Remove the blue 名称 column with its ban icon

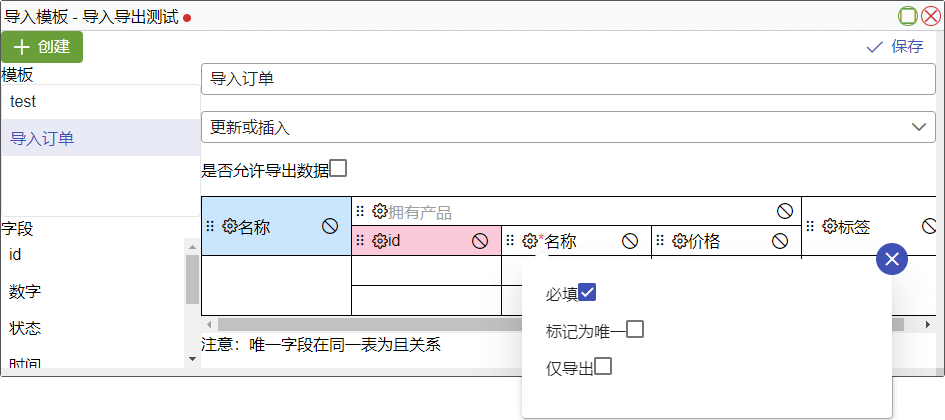point(330,227)
